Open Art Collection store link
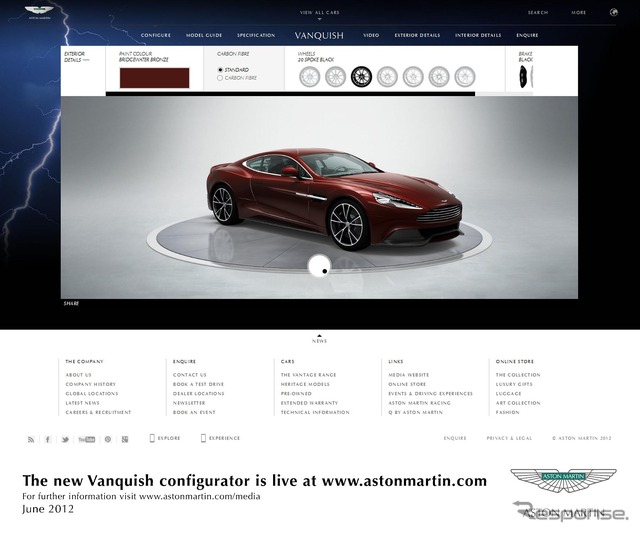The width and height of the screenshot is (640, 533). click(x=518, y=403)
